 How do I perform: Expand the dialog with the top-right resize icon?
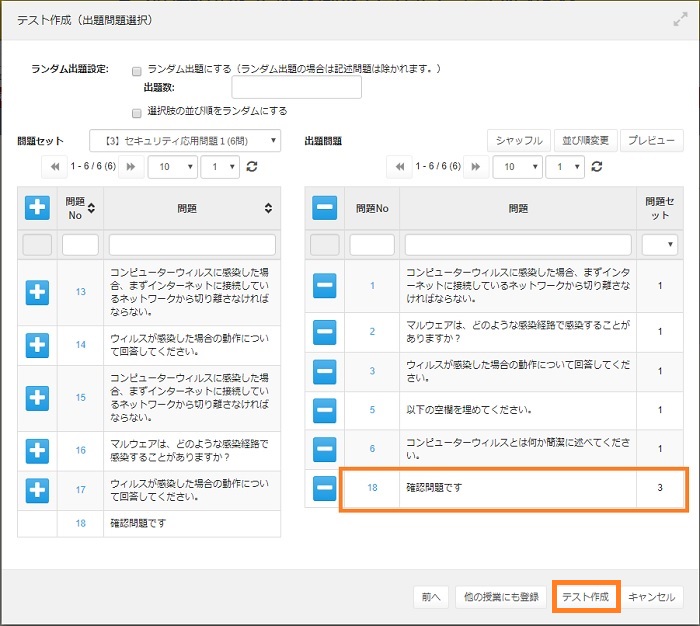681,19
